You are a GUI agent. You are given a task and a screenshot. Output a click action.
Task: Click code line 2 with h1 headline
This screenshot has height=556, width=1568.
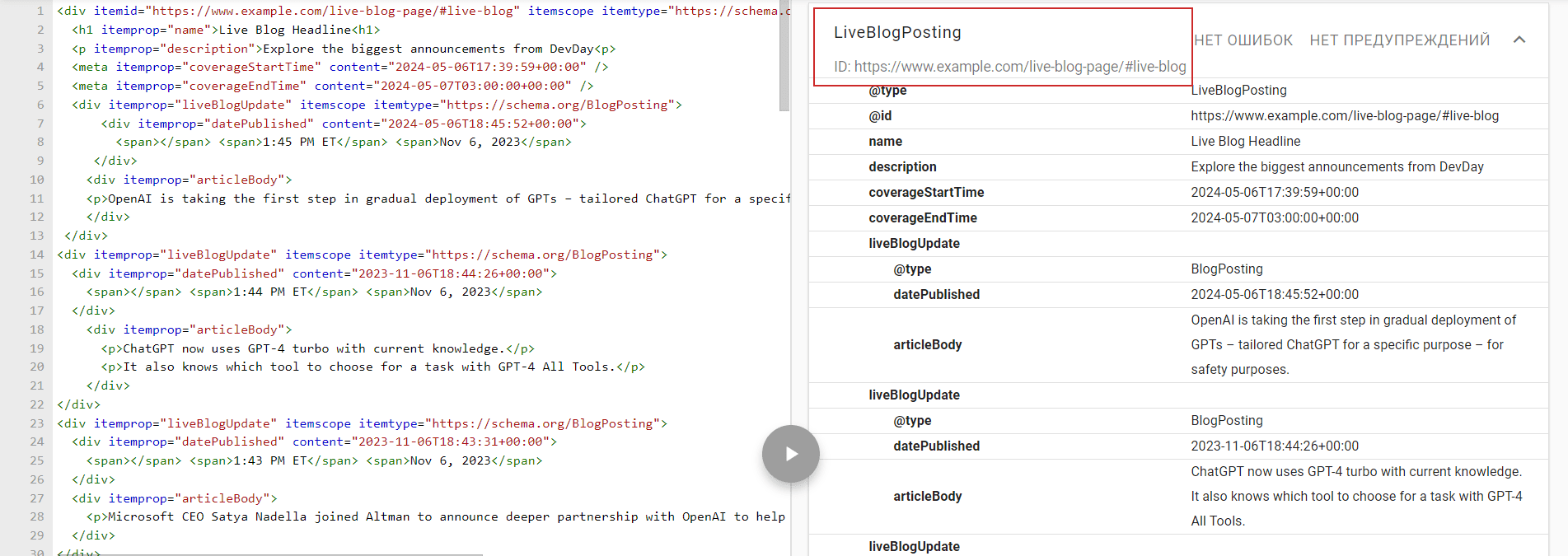(x=226, y=30)
